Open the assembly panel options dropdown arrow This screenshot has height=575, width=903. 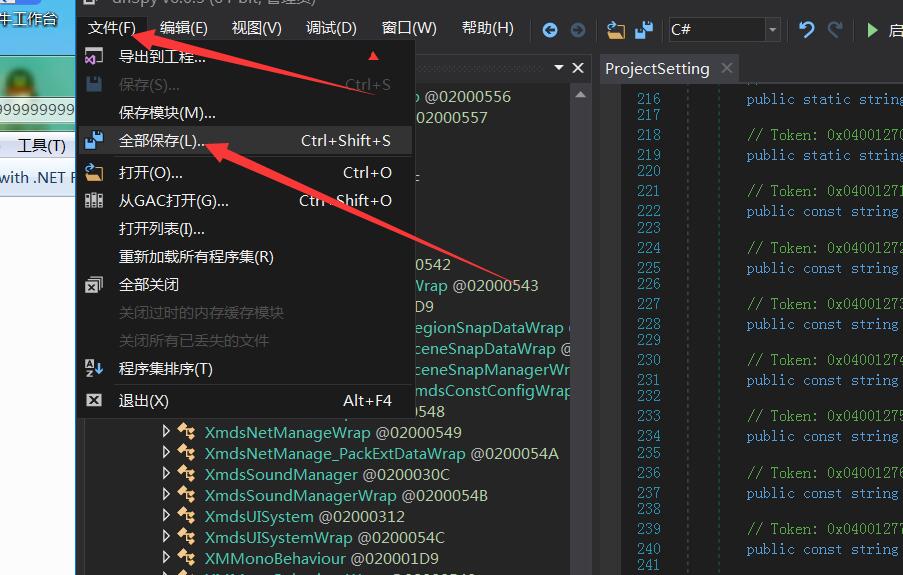559,68
